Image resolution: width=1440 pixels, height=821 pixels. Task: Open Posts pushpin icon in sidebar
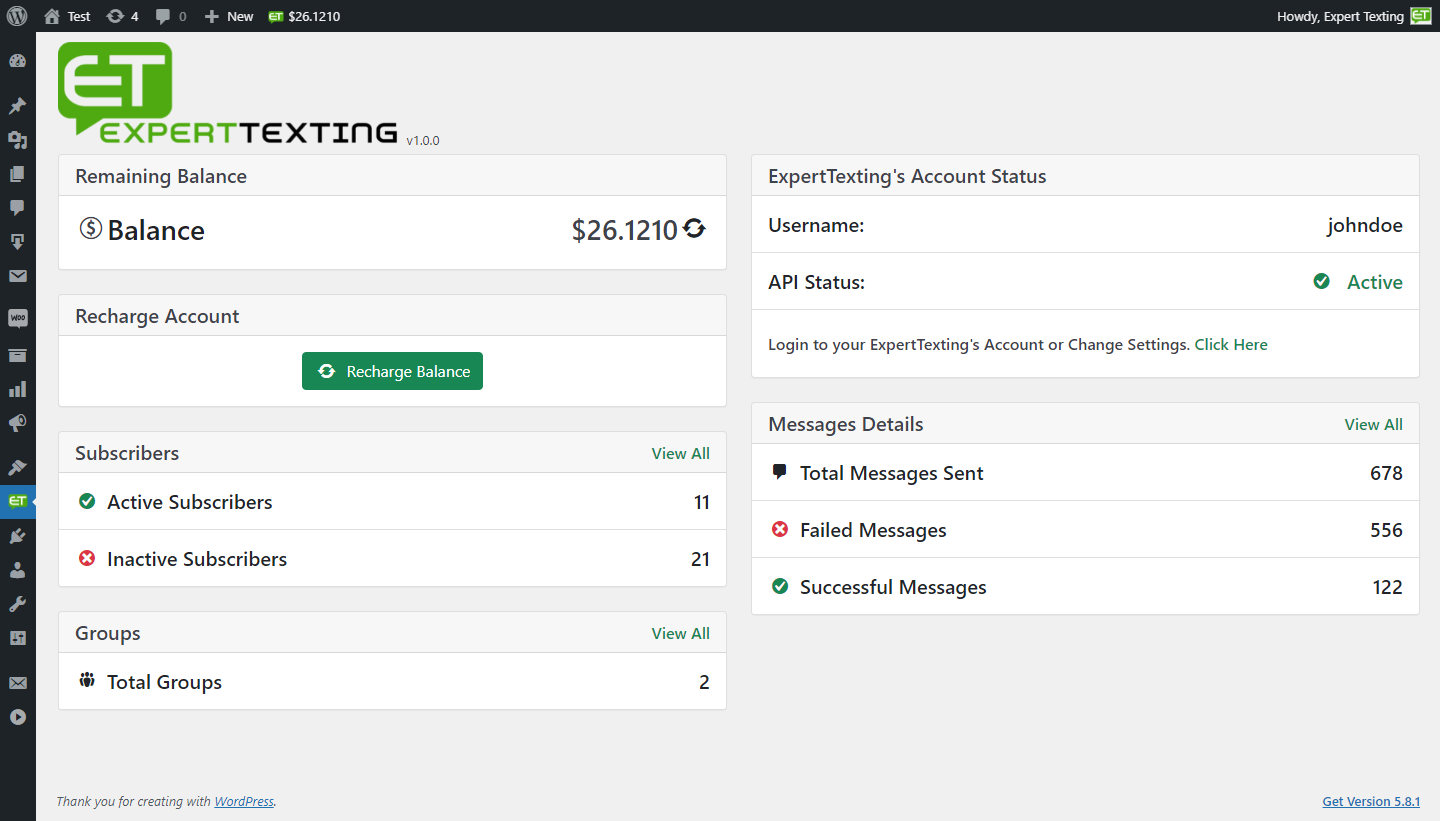[17, 106]
